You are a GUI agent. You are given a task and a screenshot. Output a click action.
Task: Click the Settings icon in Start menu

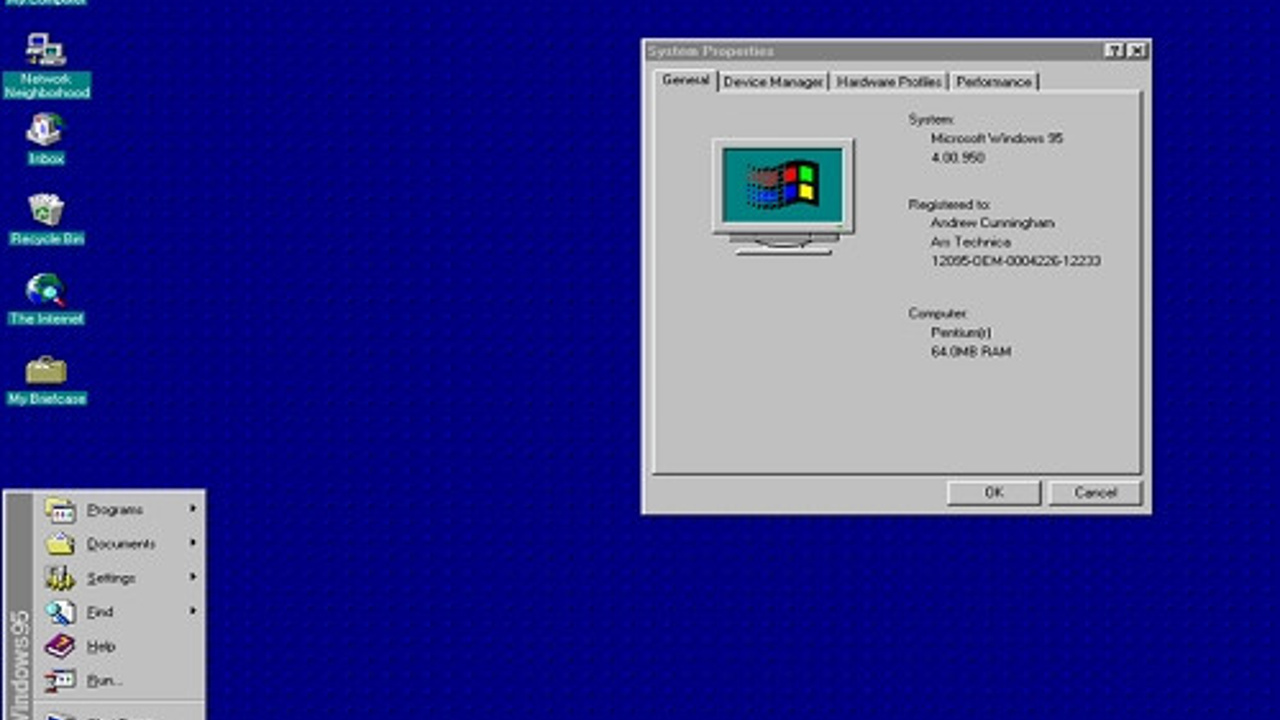(60, 578)
